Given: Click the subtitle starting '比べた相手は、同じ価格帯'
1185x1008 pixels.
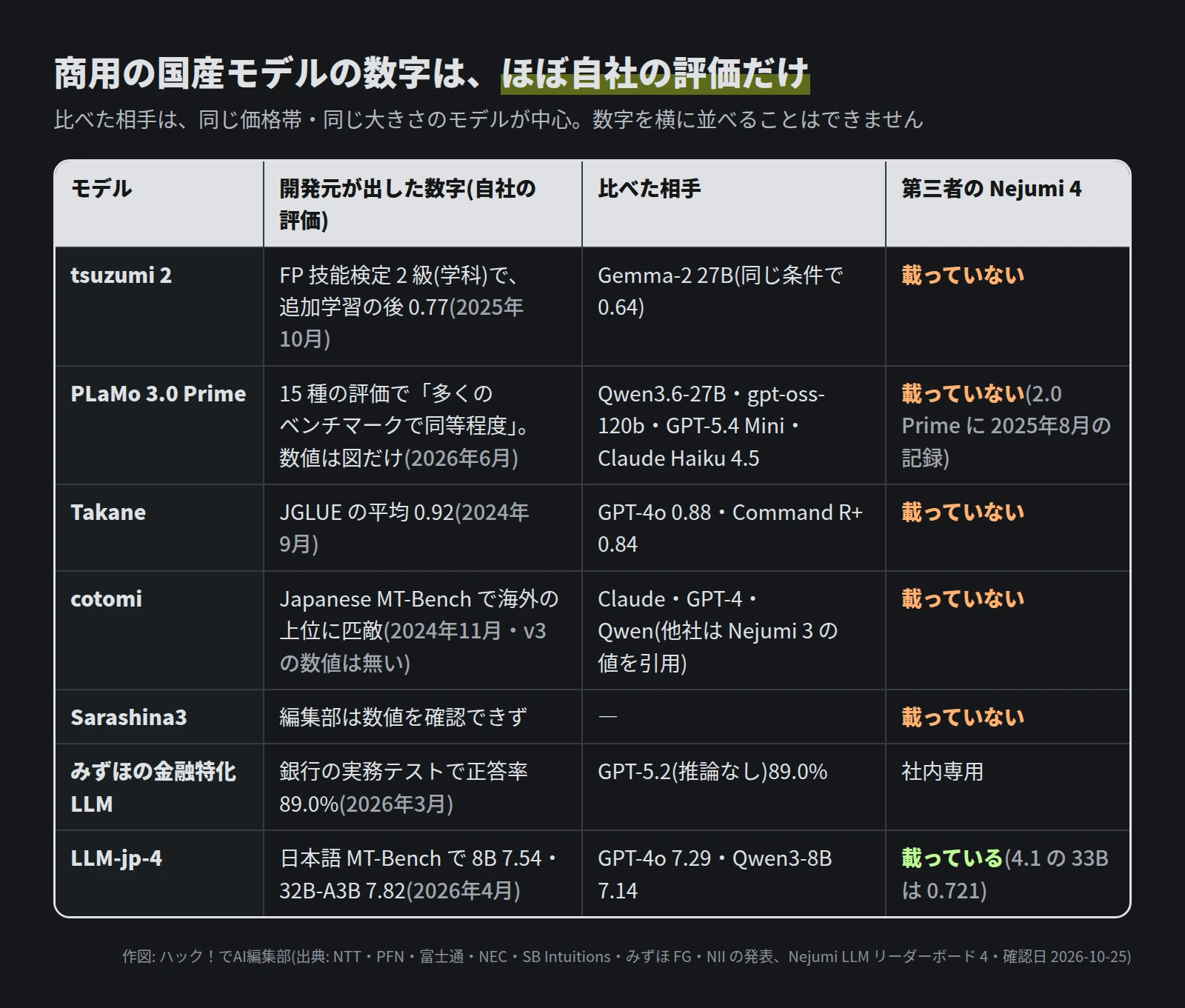Looking at the screenshot, I should point(489,119).
